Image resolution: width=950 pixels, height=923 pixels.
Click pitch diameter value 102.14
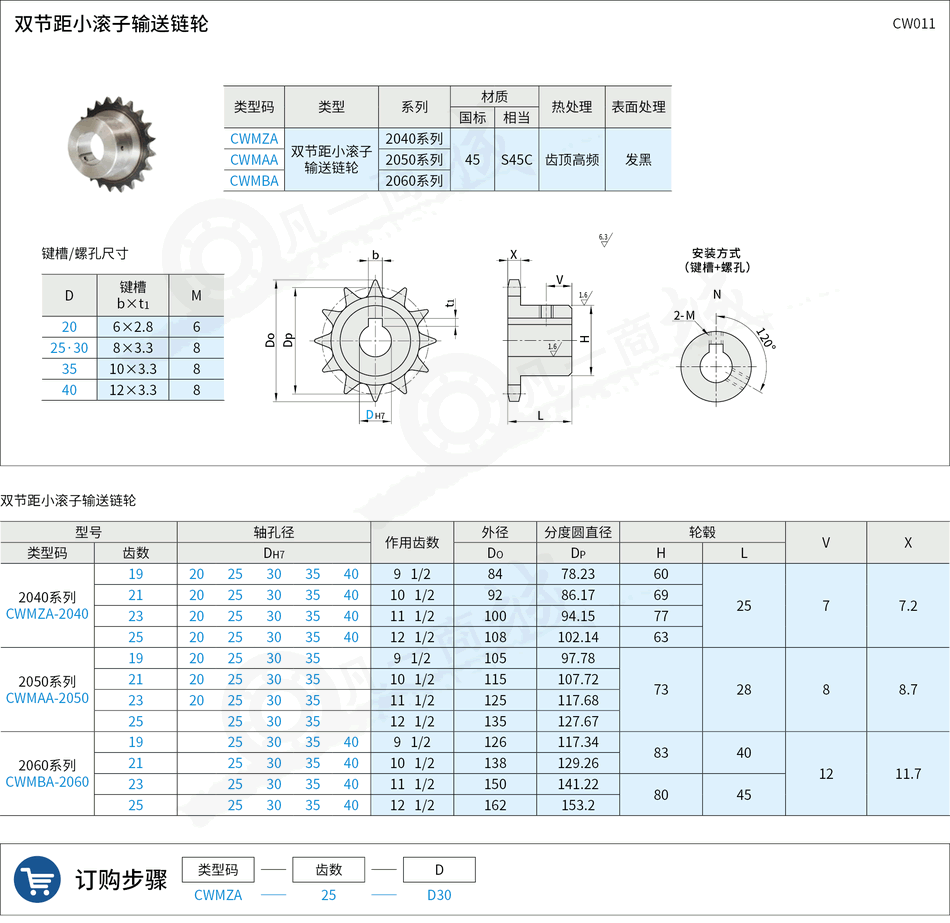tap(578, 637)
